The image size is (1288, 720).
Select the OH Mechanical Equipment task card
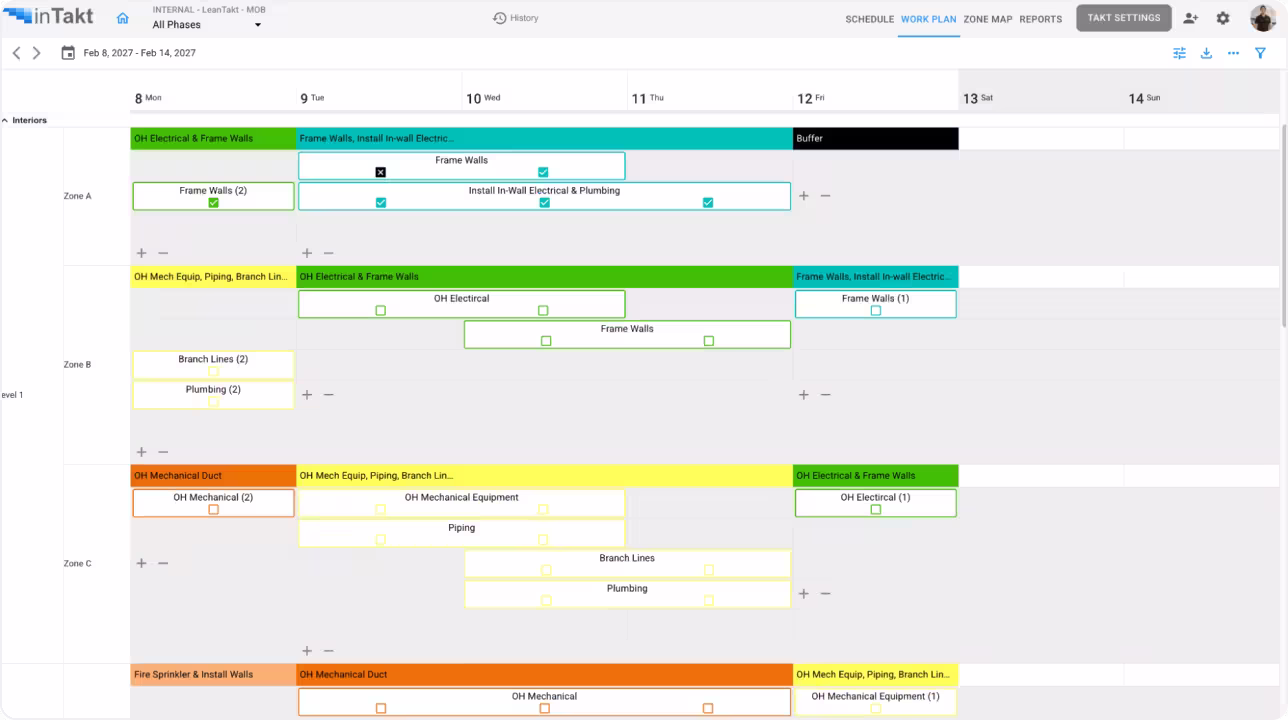click(x=461, y=503)
